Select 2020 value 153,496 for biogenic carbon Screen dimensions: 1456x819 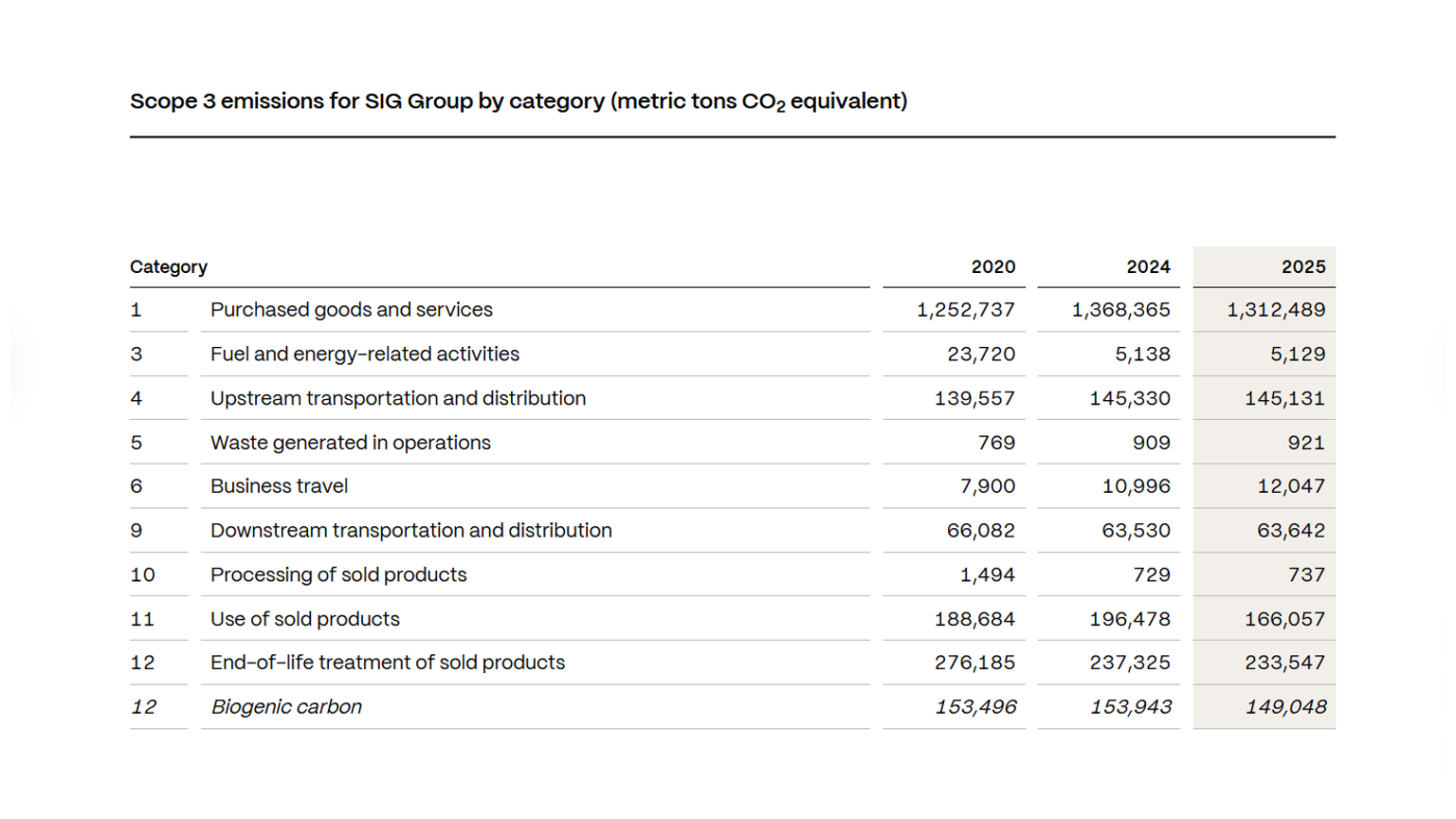pyautogui.click(x=975, y=707)
